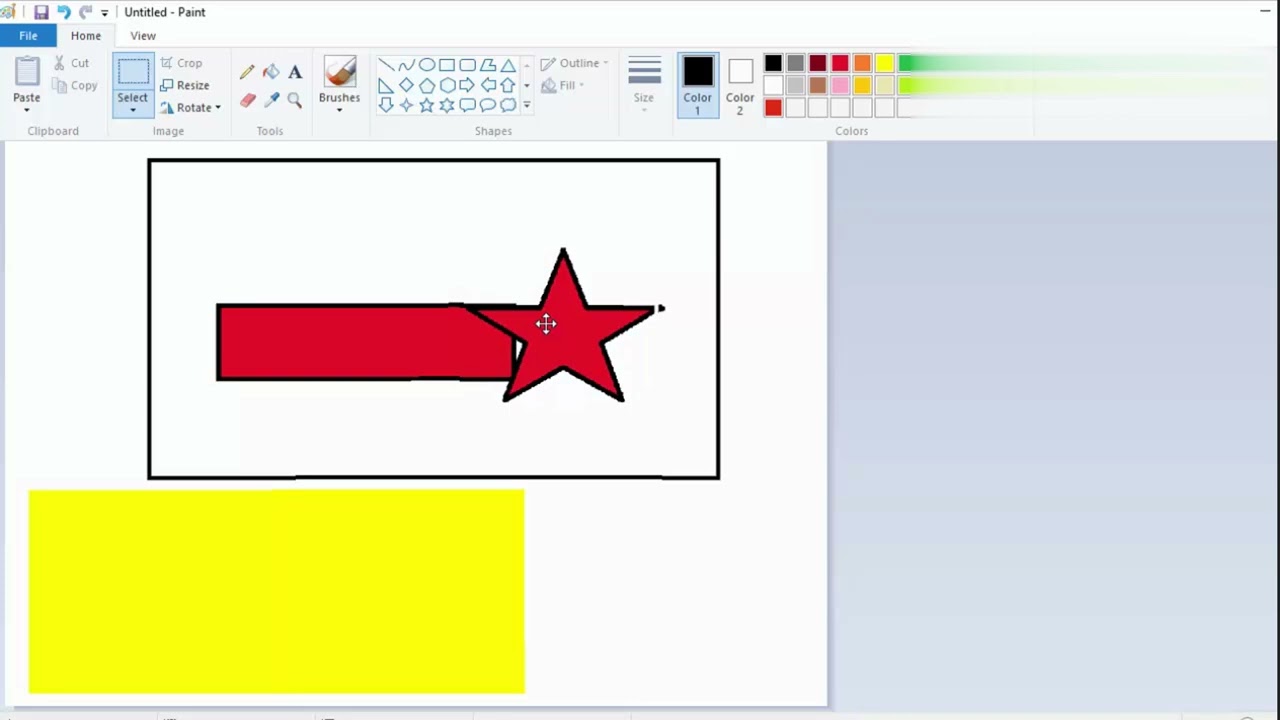The image size is (1280, 720).
Task: Select the Six-point star shape
Action: point(447,105)
